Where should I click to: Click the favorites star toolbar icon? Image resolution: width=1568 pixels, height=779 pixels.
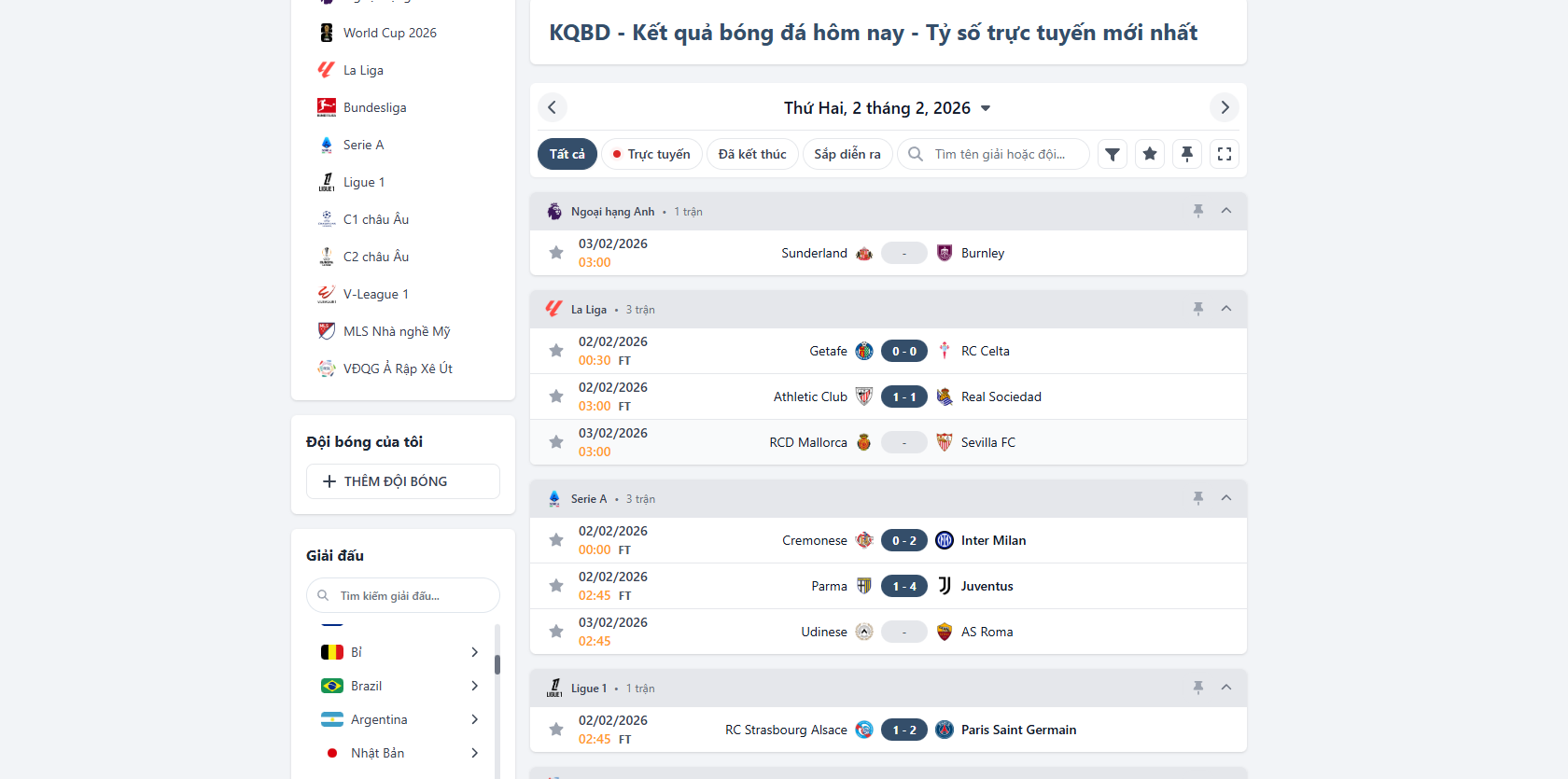point(1150,154)
